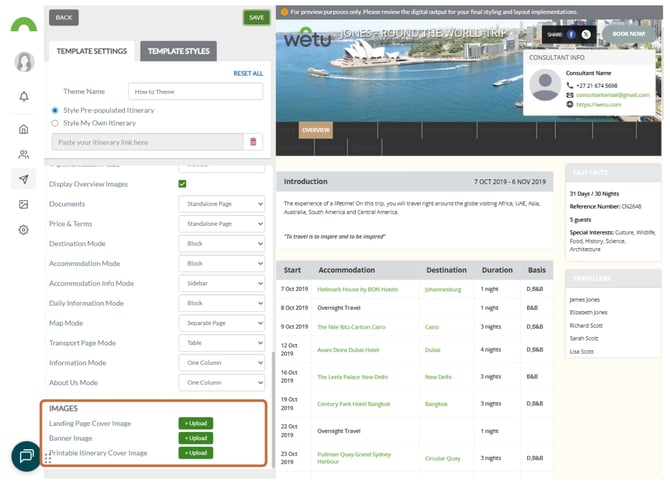670x482 pixels.
Task: Open Century Park Hotel Bangkok link
Action: click(x=354, y=404)
